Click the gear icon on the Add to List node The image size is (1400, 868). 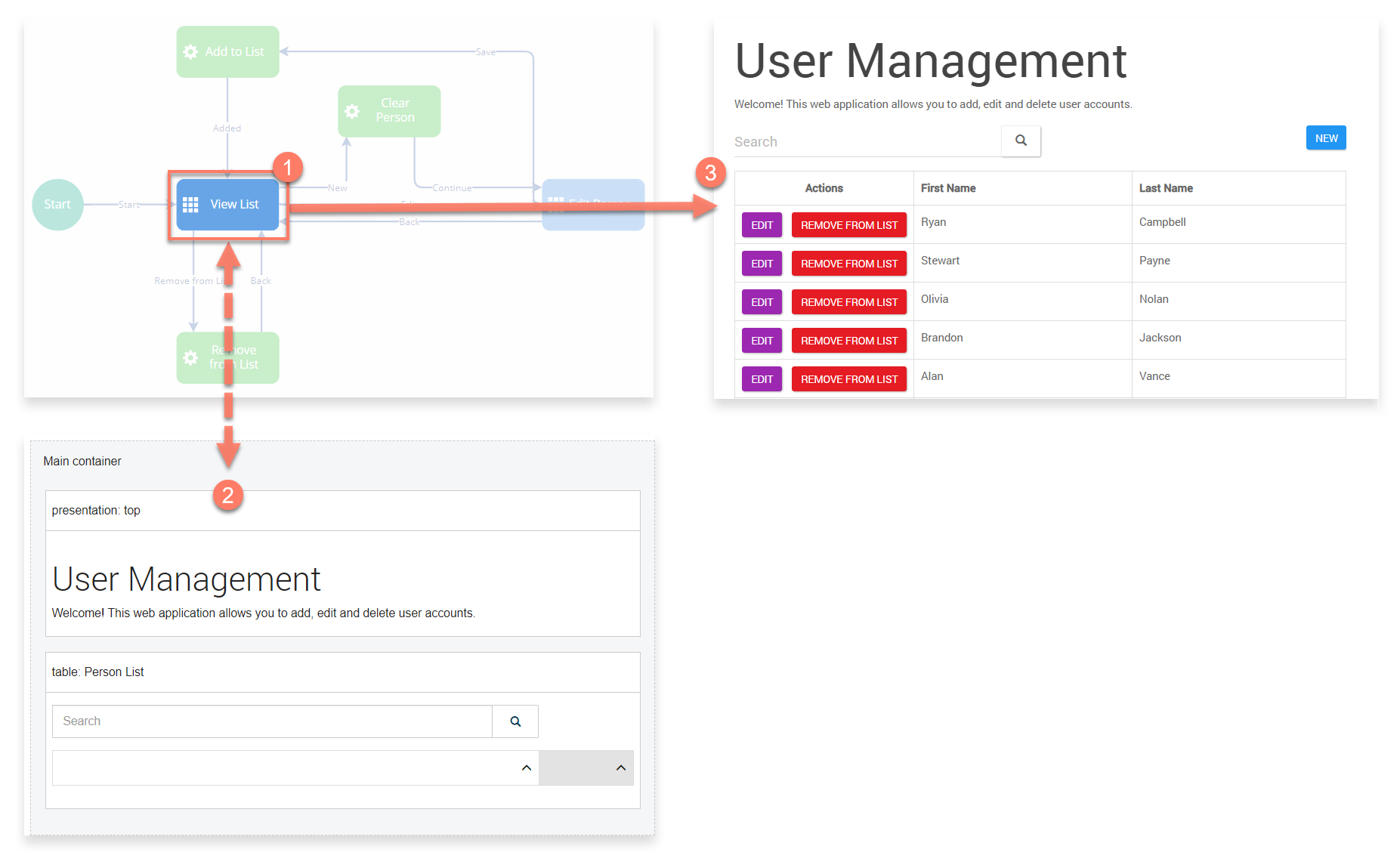190,52
